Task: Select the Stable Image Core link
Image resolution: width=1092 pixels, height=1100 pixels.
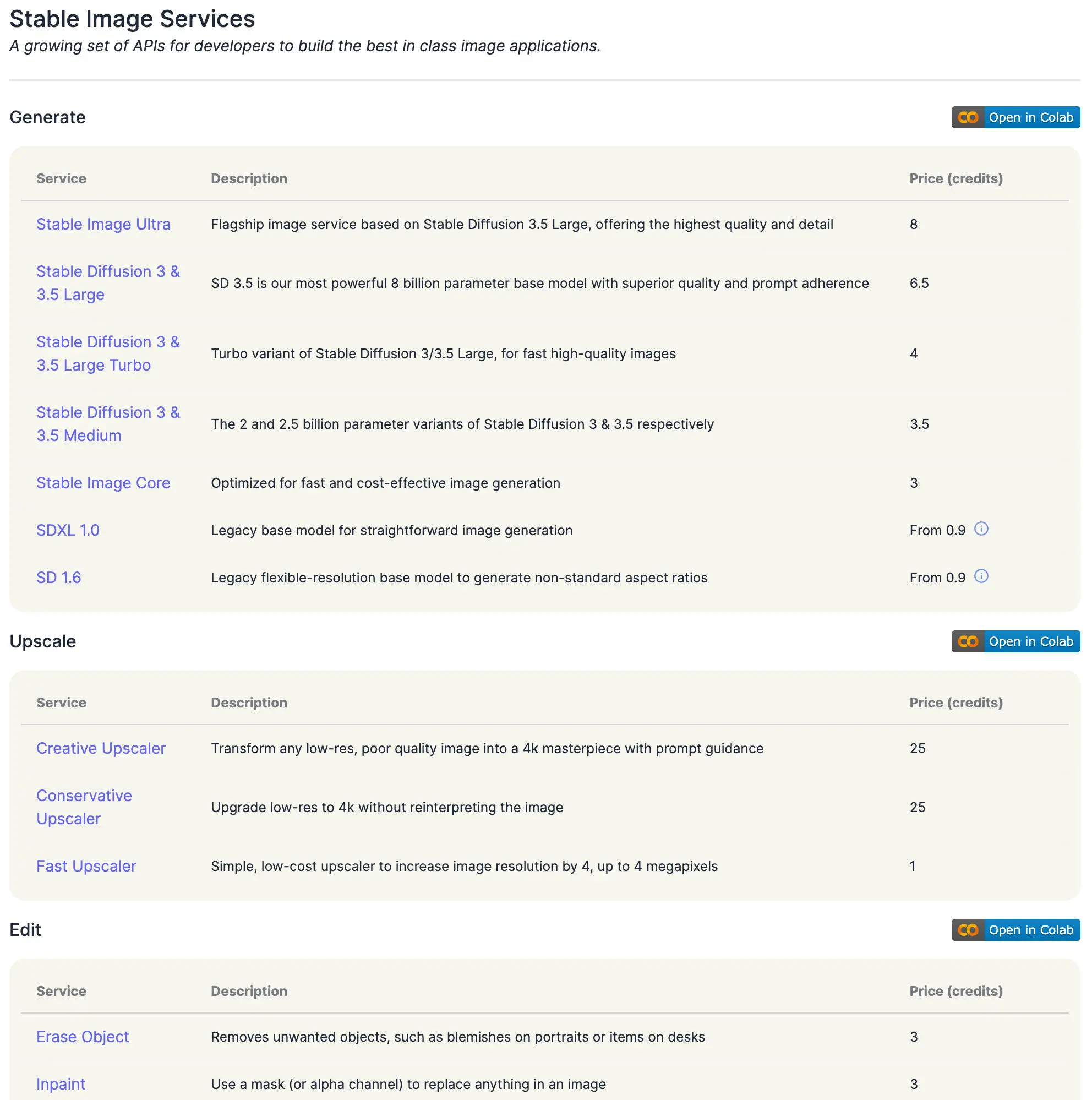Action: point(103,483)
